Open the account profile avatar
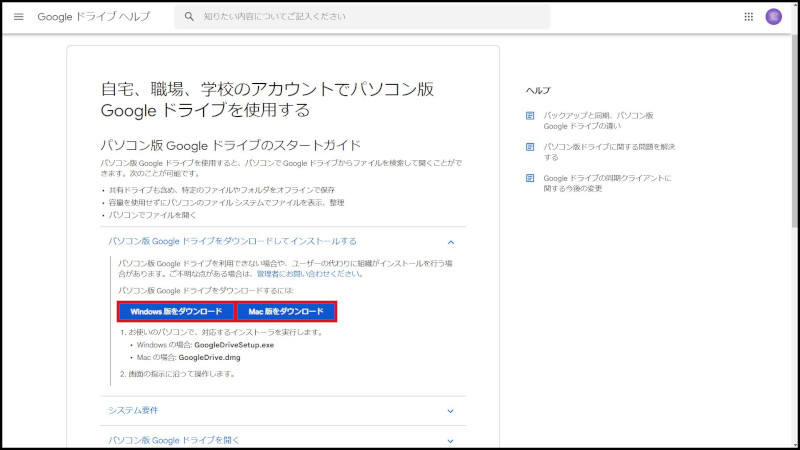 point(774,17)
